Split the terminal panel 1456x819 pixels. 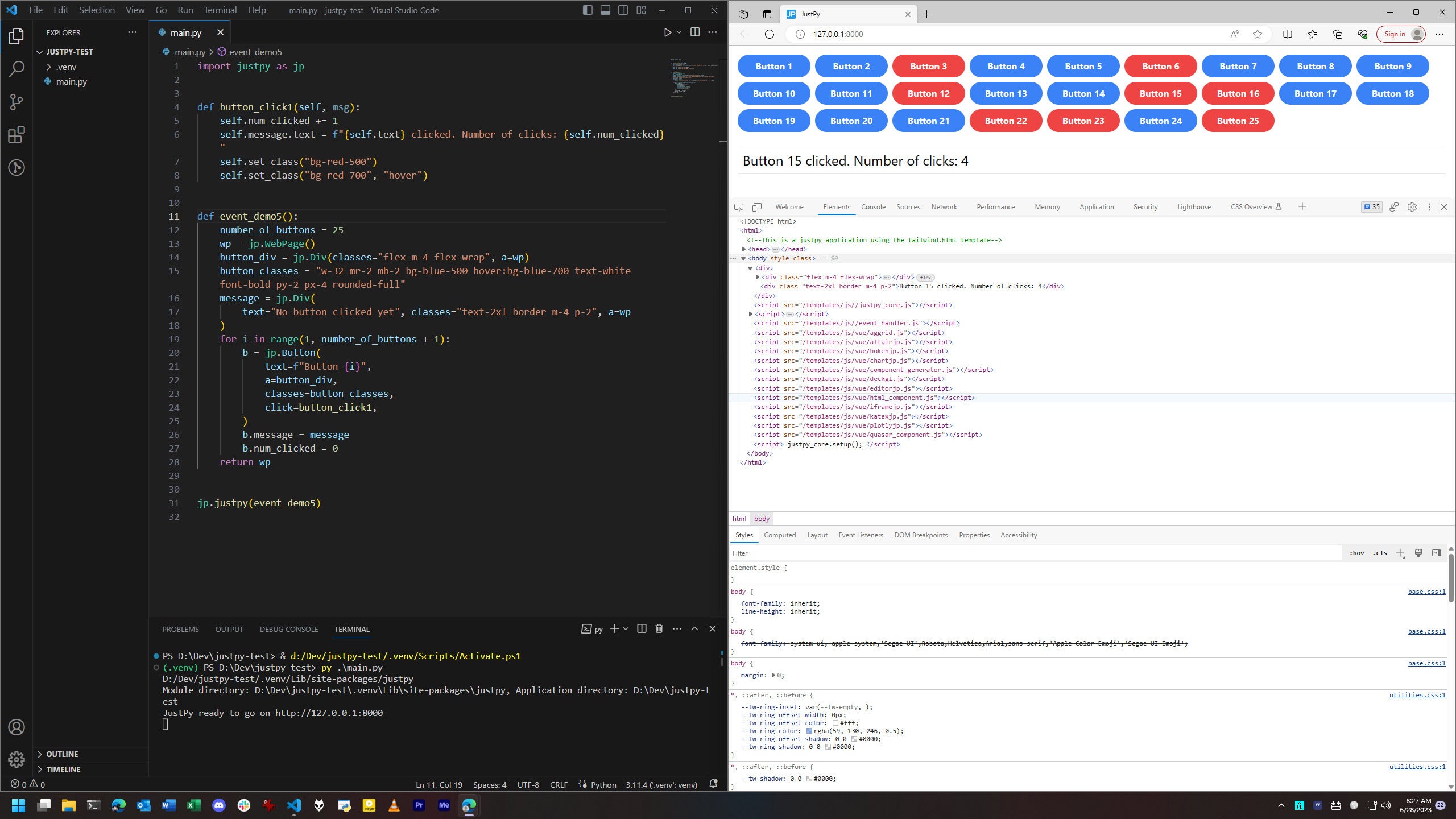[642, 628]
